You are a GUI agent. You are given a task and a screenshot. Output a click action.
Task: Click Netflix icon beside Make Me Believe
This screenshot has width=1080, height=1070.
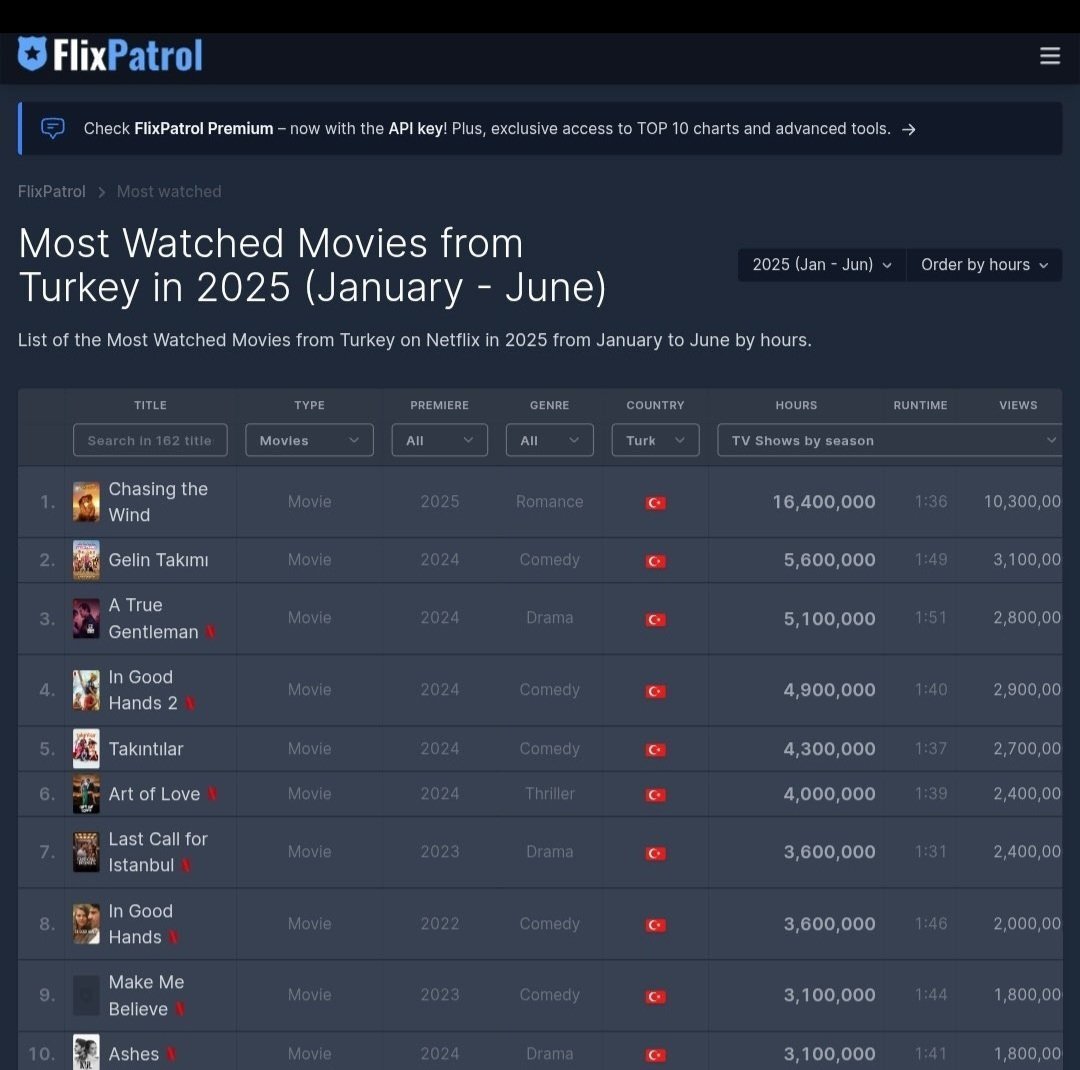click(180, 1009)
